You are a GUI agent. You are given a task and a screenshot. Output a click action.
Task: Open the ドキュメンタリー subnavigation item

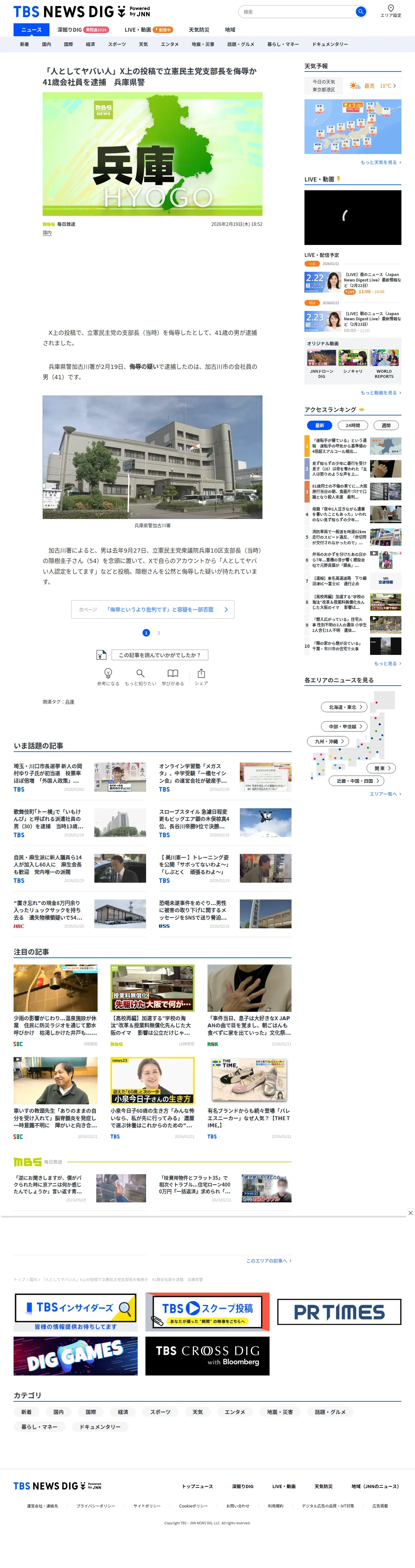[x=330, y=44]
